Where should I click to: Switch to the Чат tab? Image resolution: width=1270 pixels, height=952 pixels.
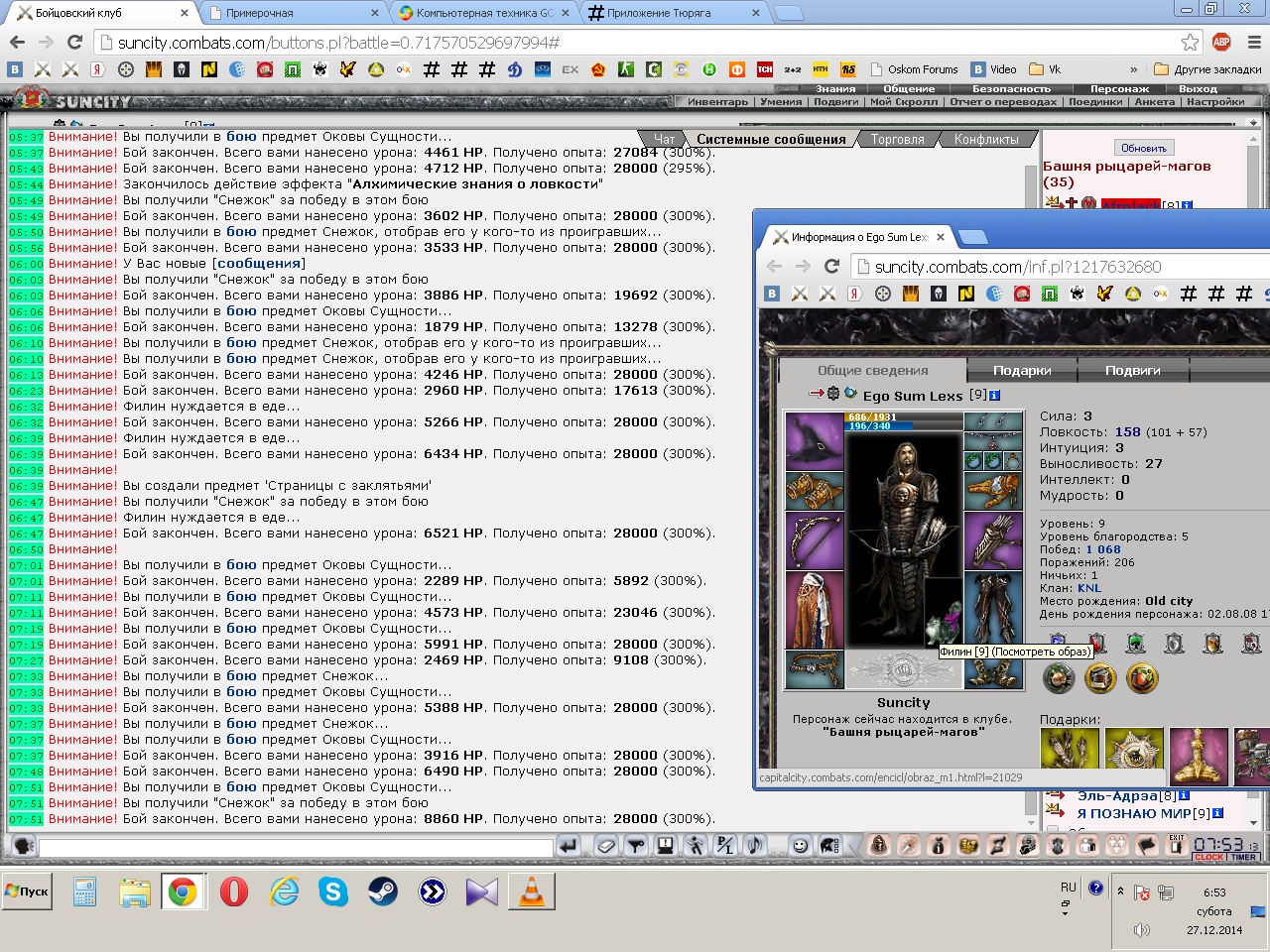[x=664, y=140]
